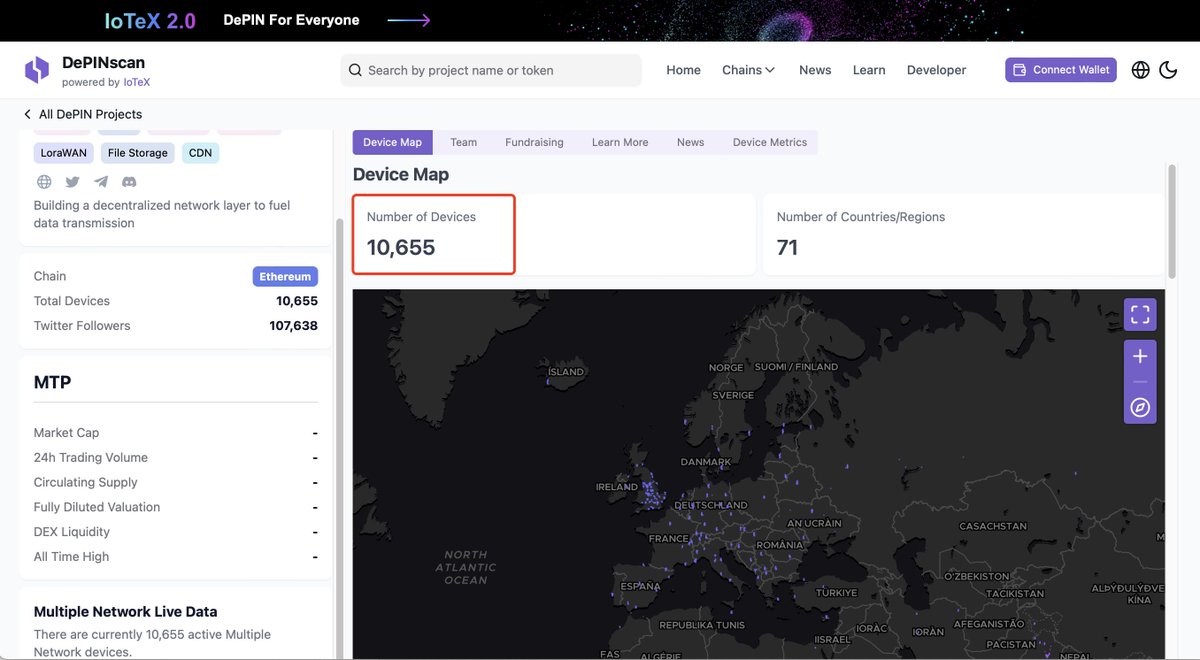Image resolution: width=1200 pixels, height=660 pixels.
Task: Click the IoTeX 2.0 banner
Action: (x=150, y=20)
